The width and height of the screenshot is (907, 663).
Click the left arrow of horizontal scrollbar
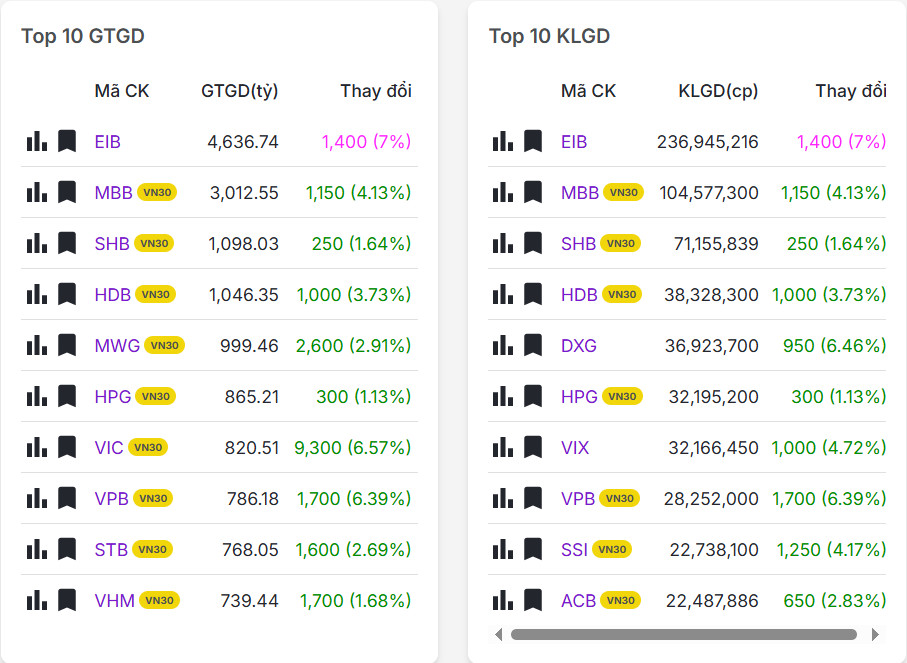click(499, 634)
